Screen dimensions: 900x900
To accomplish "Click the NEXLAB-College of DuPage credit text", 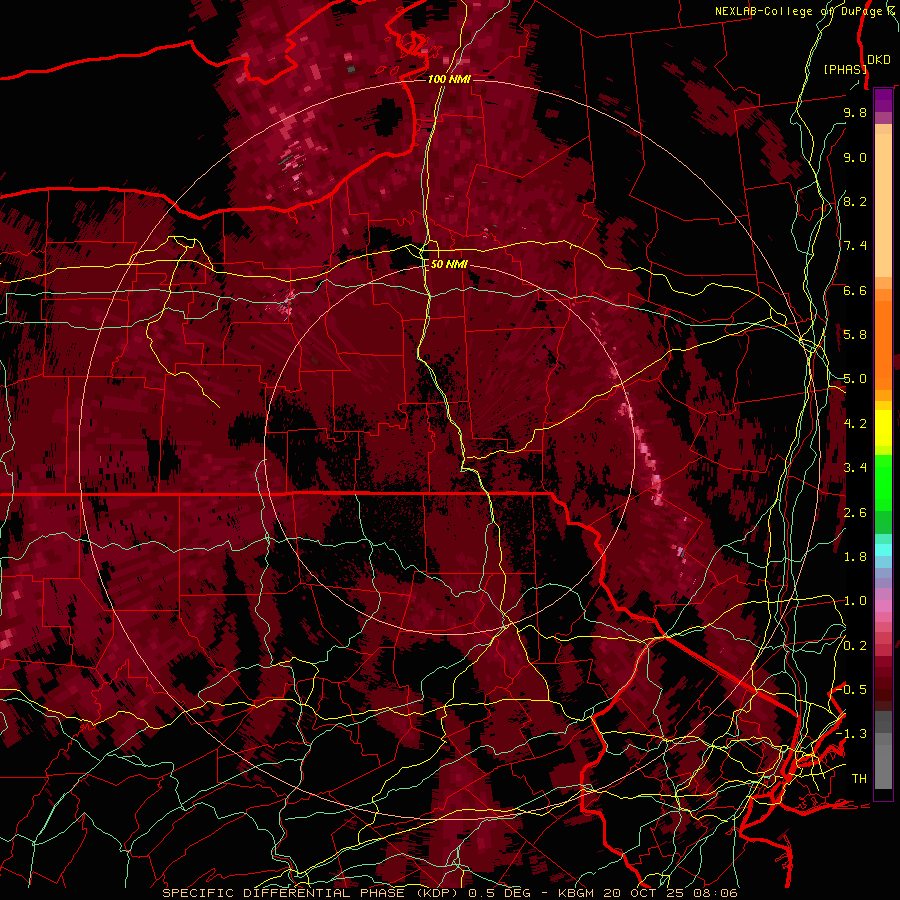I will (806, 11).
